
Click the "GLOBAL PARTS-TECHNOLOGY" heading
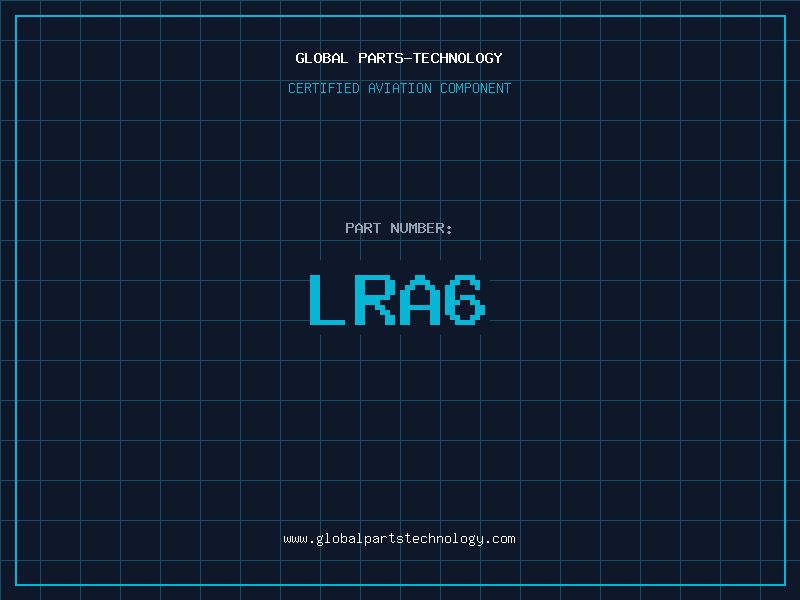click(399, 58)
